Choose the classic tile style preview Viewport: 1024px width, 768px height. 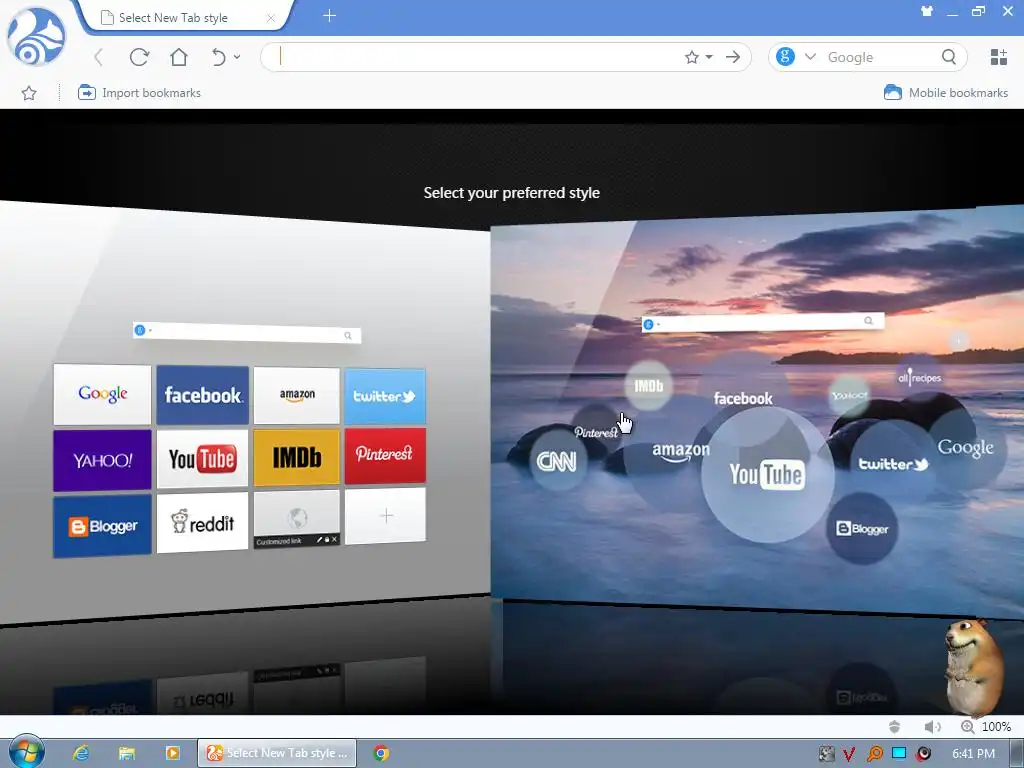(x=245, y=411)
